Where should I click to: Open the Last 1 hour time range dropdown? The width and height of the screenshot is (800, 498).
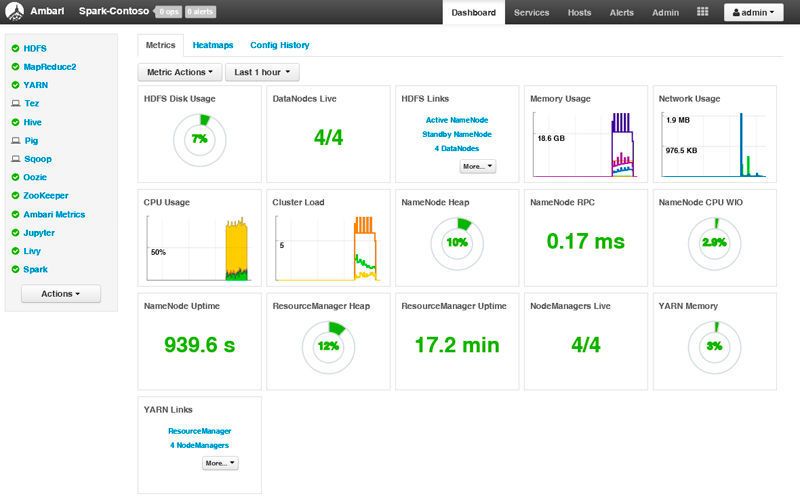[262, 72]
